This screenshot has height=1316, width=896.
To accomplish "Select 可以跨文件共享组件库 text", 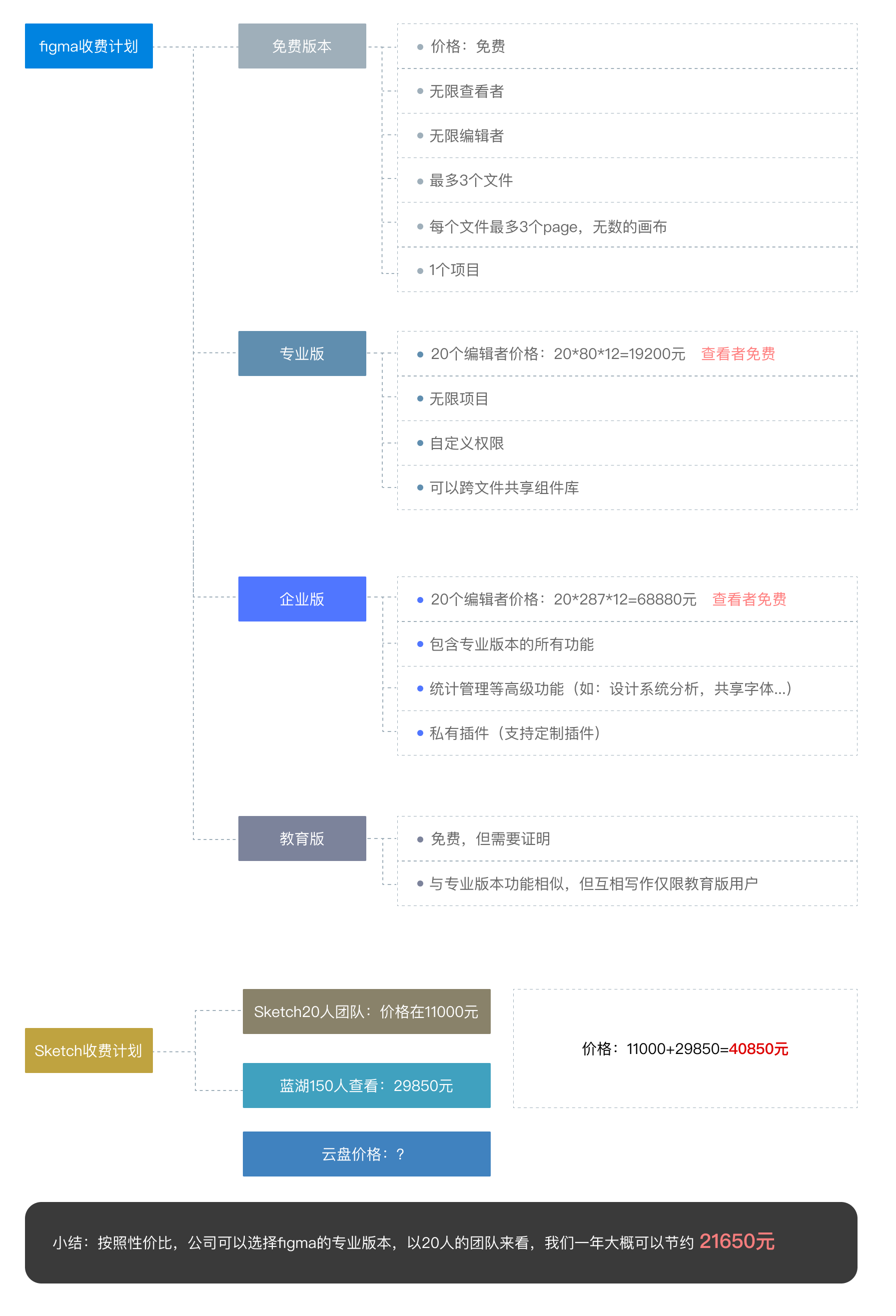I will coord(504,488).
